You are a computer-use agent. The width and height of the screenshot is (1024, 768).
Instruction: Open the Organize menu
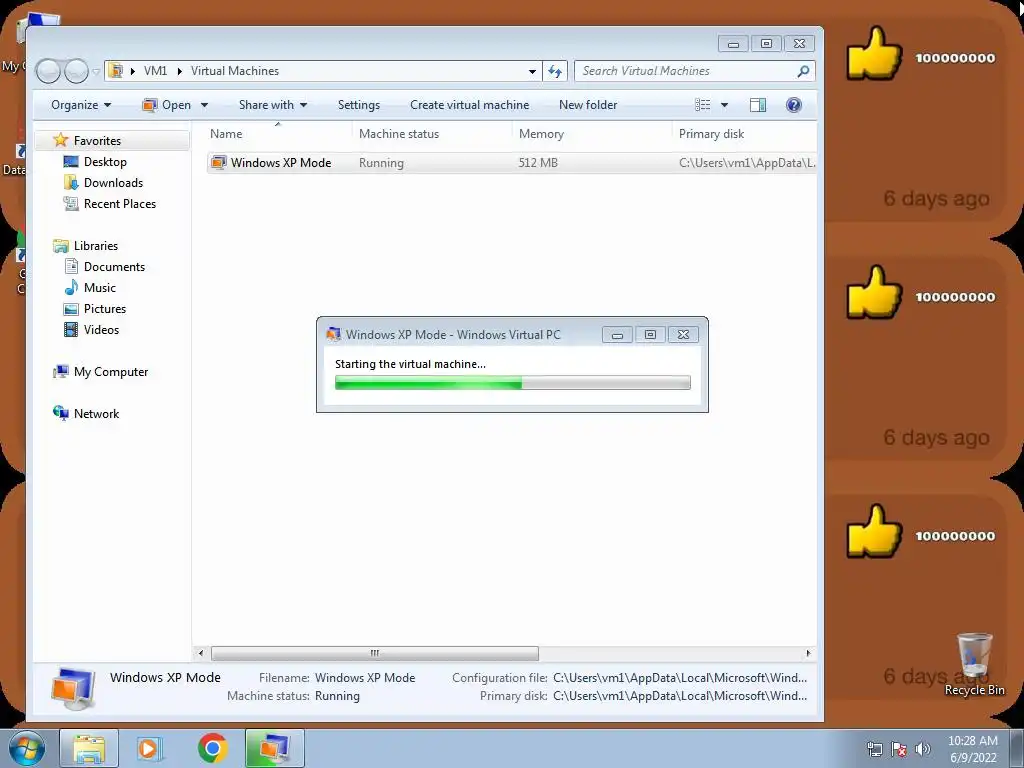(81, 105)
